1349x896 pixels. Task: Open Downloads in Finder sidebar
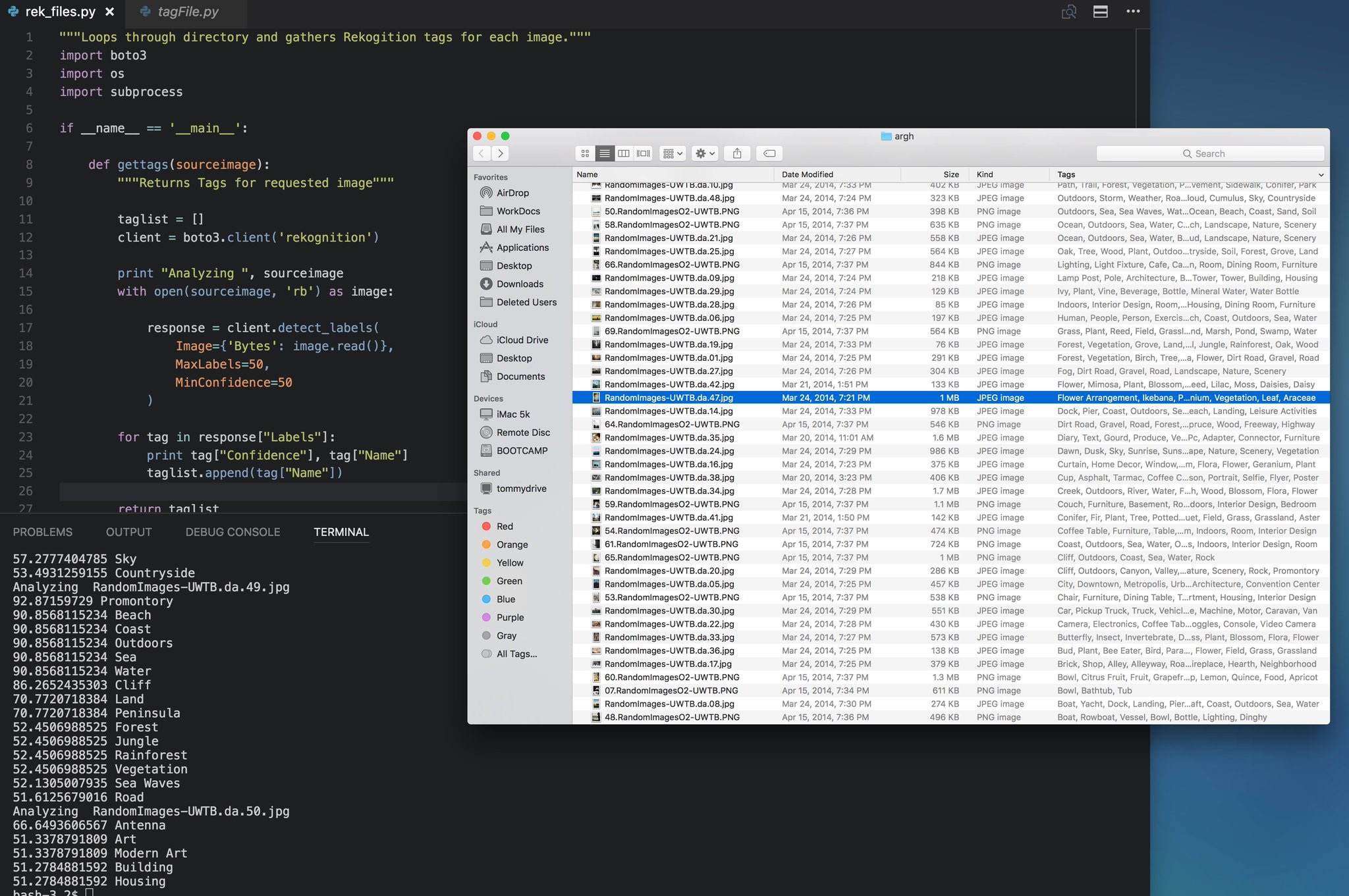pos(520,284)
